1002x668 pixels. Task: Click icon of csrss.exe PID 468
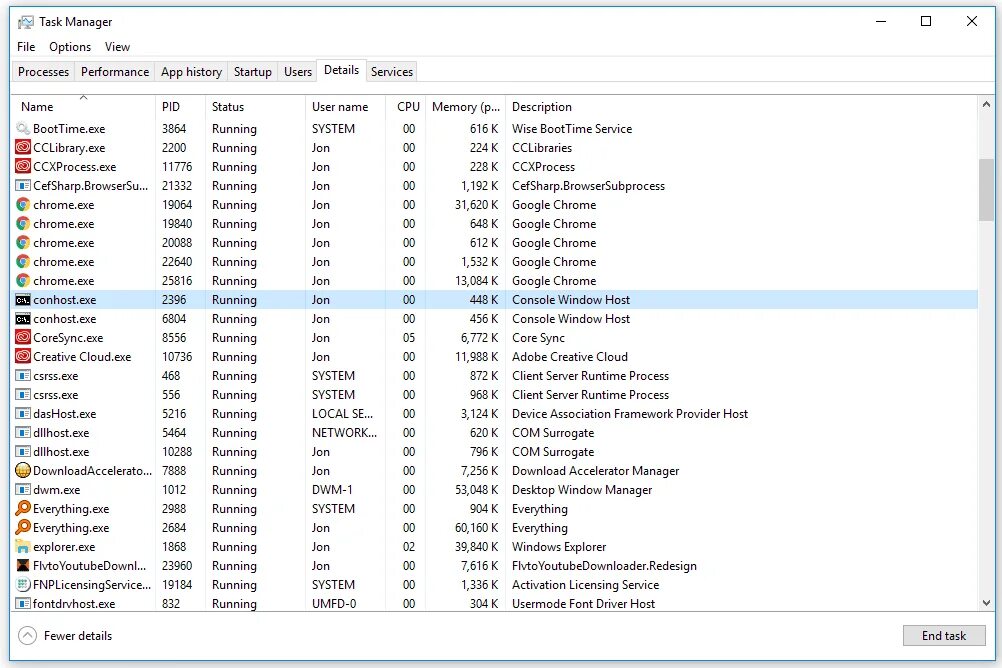pyautogui.click(x=23, y=376)
